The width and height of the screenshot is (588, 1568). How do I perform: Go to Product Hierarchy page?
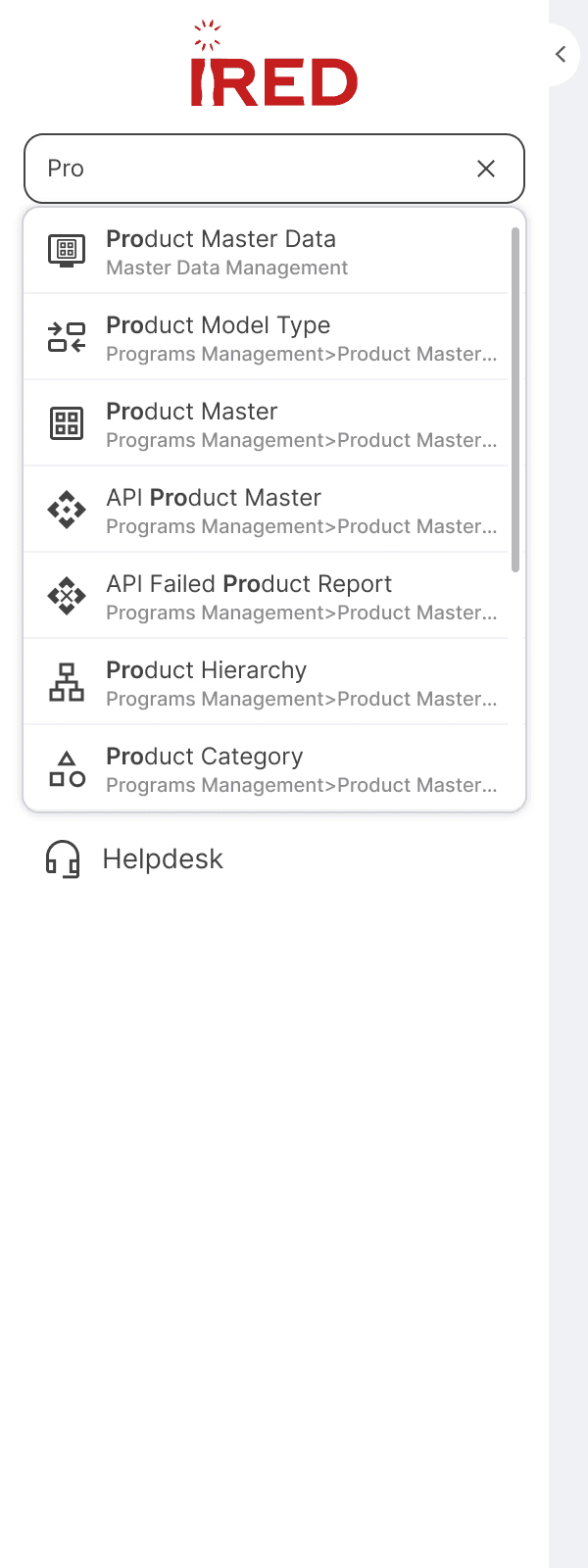pos(206,670)
